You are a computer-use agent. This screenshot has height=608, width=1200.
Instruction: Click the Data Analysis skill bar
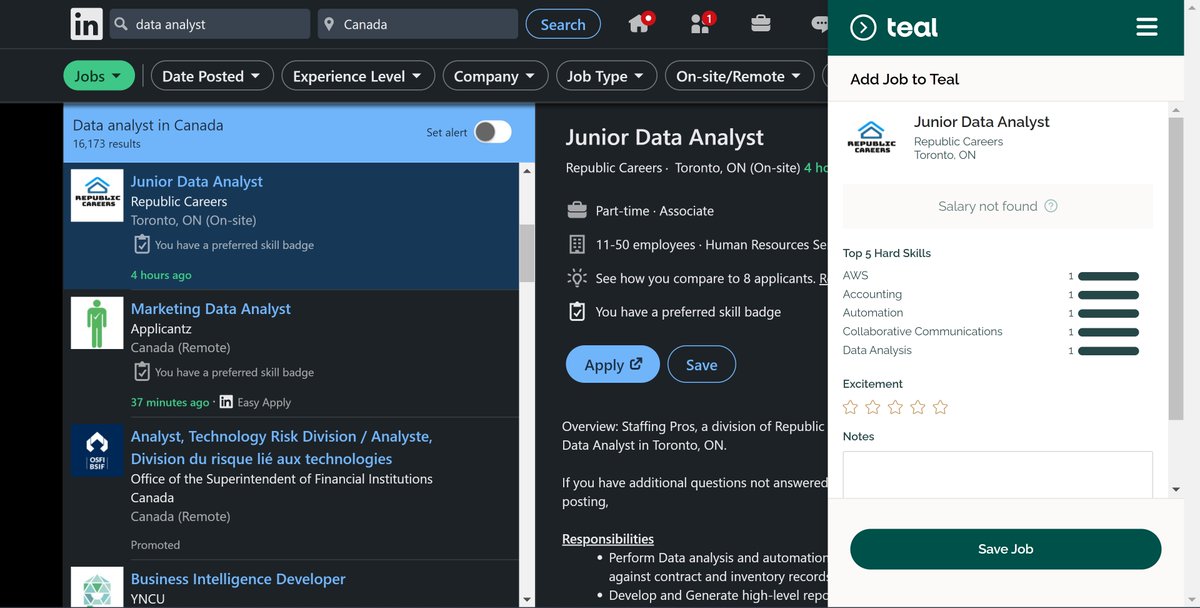[x=1108, y=351]
